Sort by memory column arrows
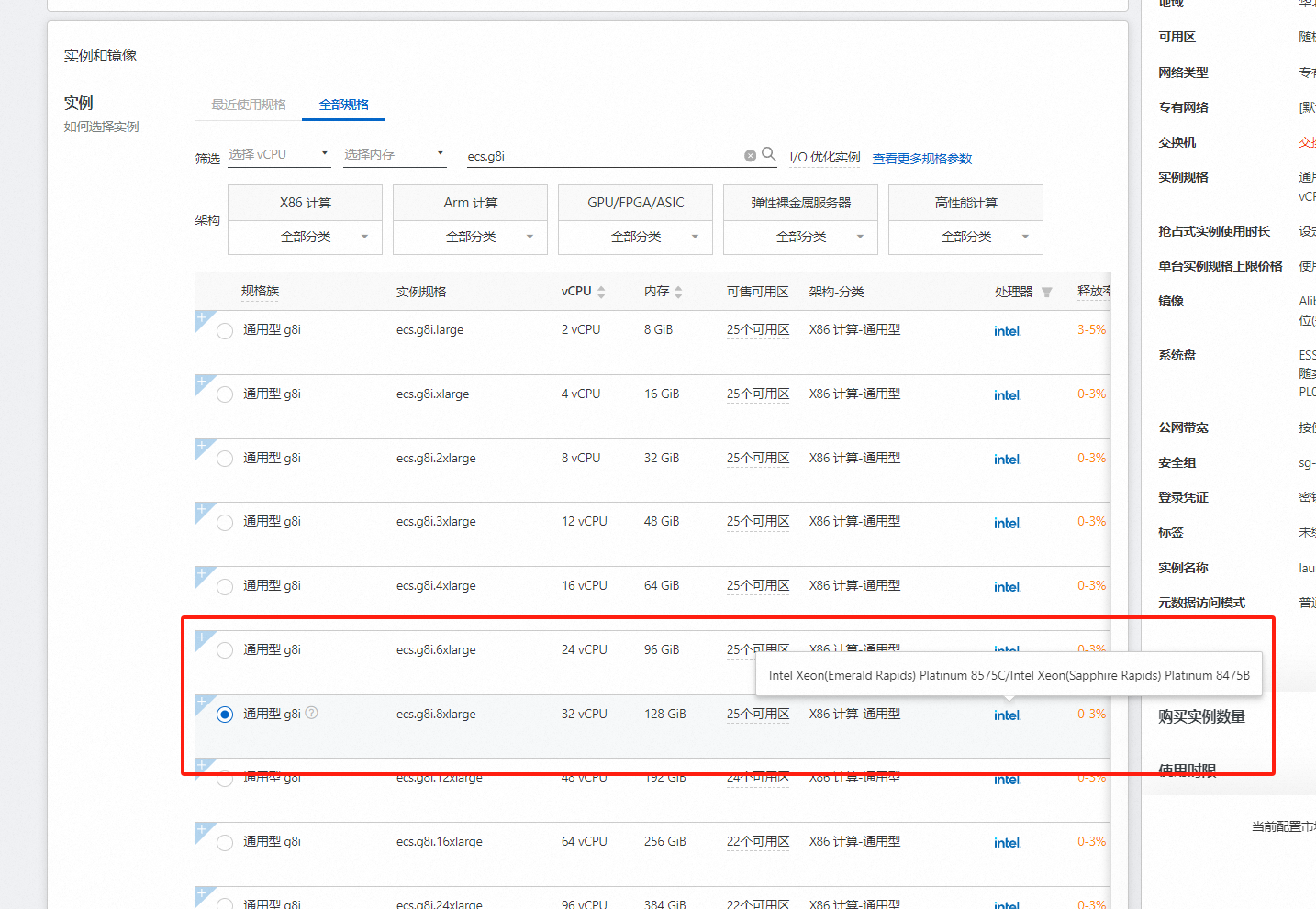The image size is (1316, 909). point(678,292)
